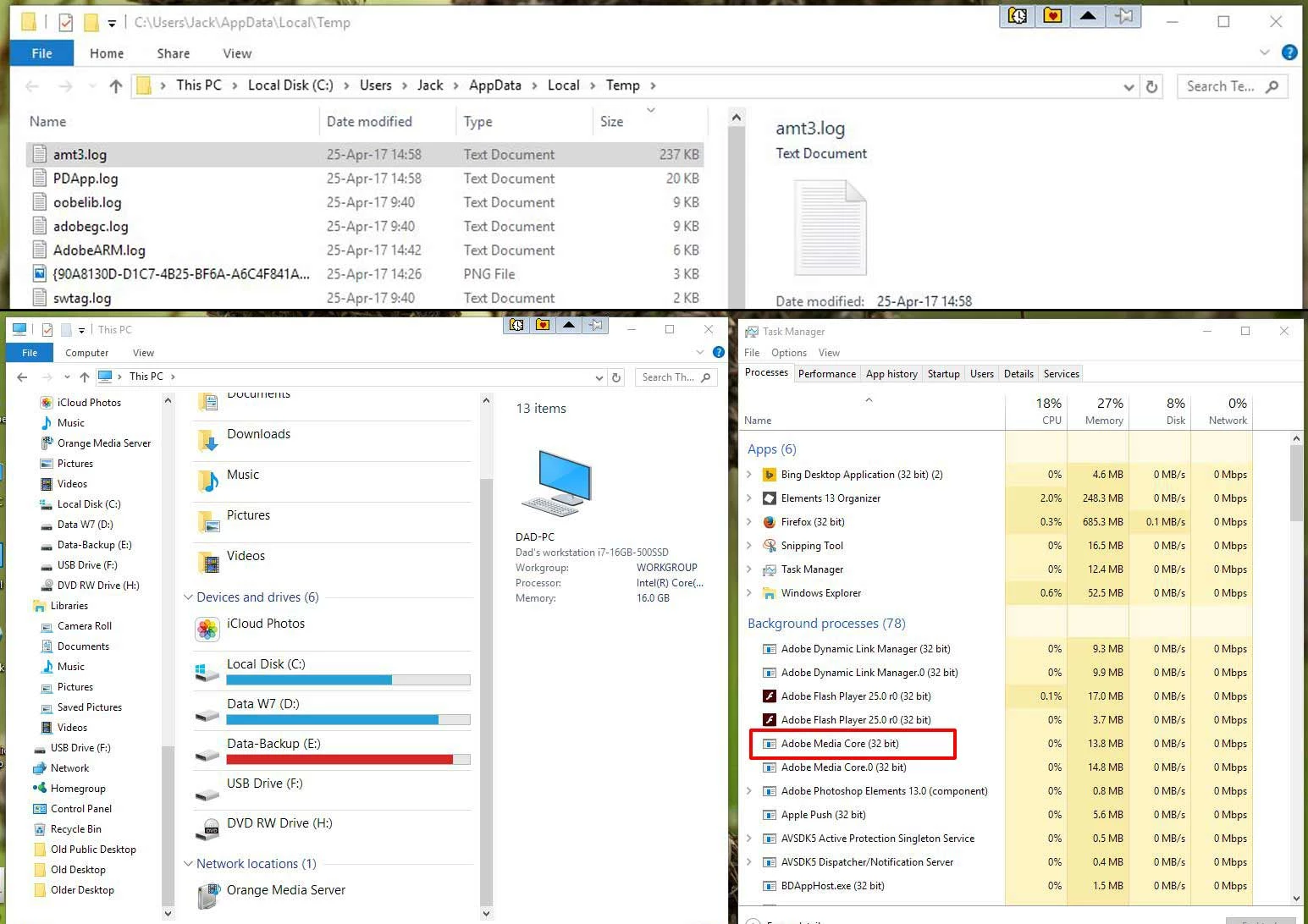Open Computer tab in This PC window
The height and width of the screenshot is (924, 1308).
pyautogui.click(x=86, y=353)
